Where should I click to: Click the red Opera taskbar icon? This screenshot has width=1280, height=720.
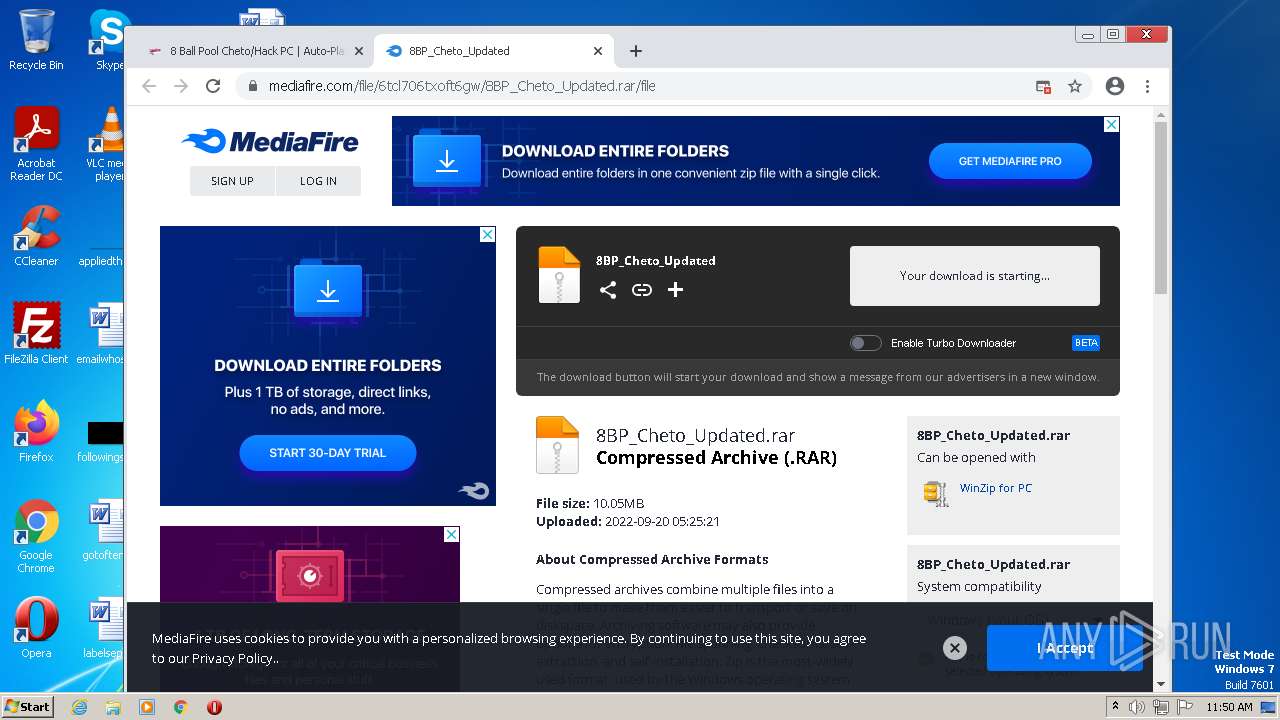point(214,707)
